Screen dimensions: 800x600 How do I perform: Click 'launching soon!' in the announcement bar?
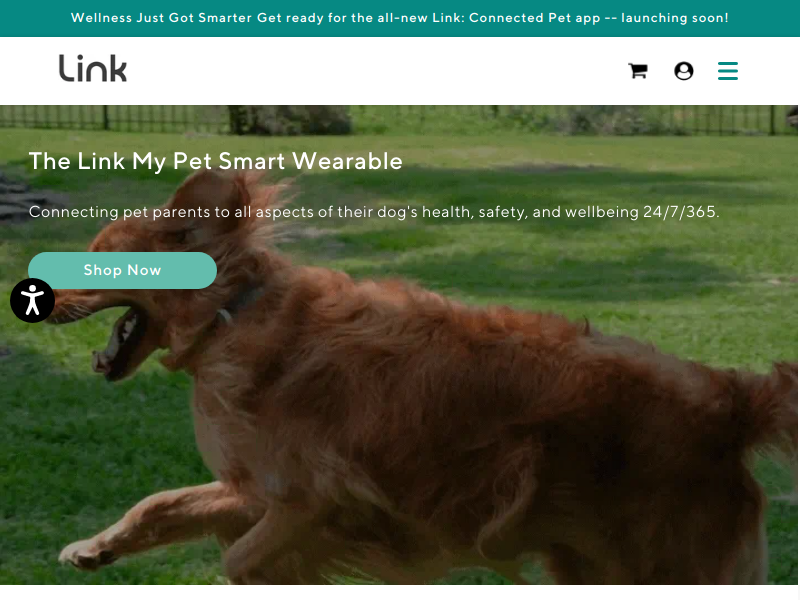pyautogui.click(x=674, y=18)
